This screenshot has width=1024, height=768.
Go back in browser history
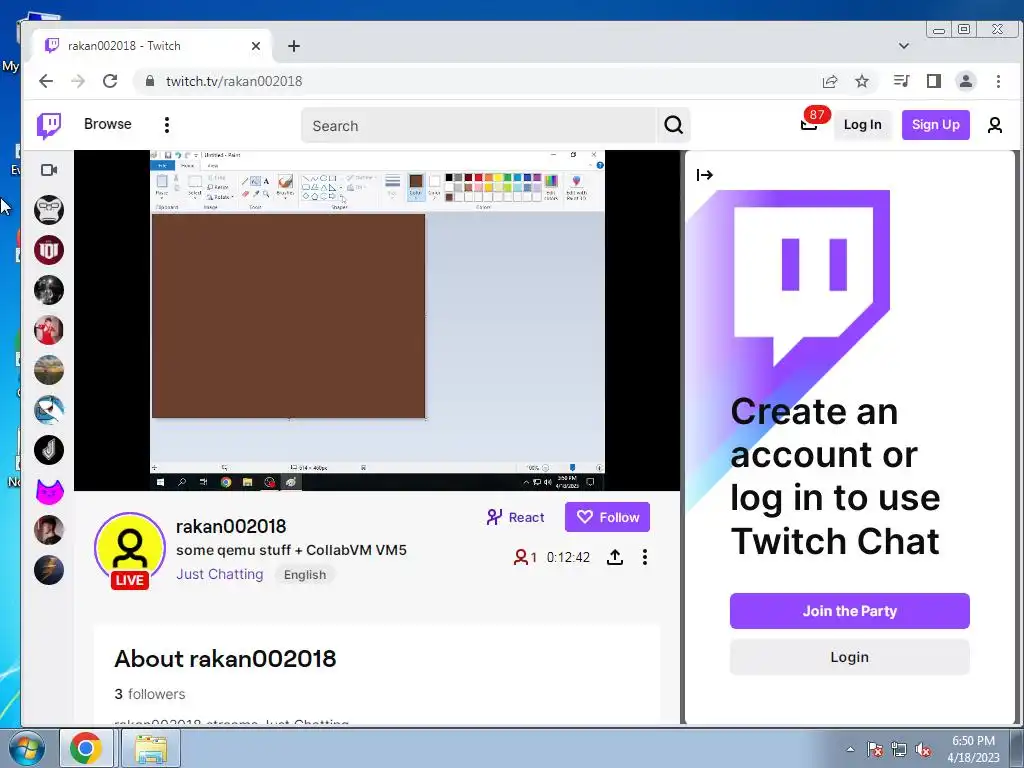pyautogui.click(x=46, y=81)
